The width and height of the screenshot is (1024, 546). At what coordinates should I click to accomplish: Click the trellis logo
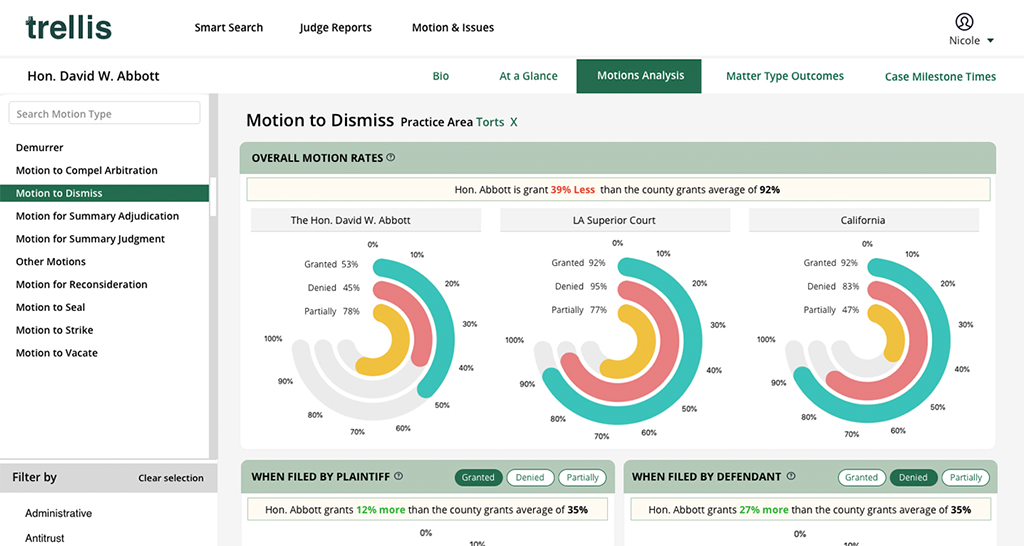click(68, 27)
